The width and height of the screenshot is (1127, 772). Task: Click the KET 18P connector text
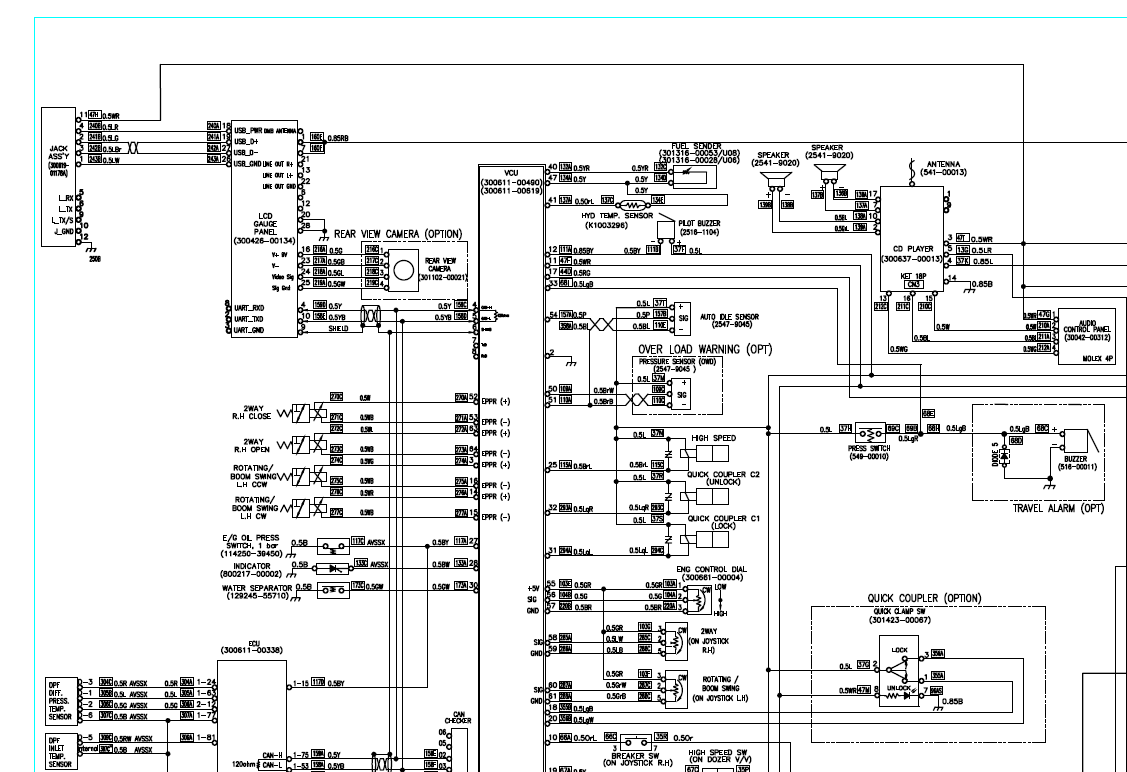(x=913, y=276)
